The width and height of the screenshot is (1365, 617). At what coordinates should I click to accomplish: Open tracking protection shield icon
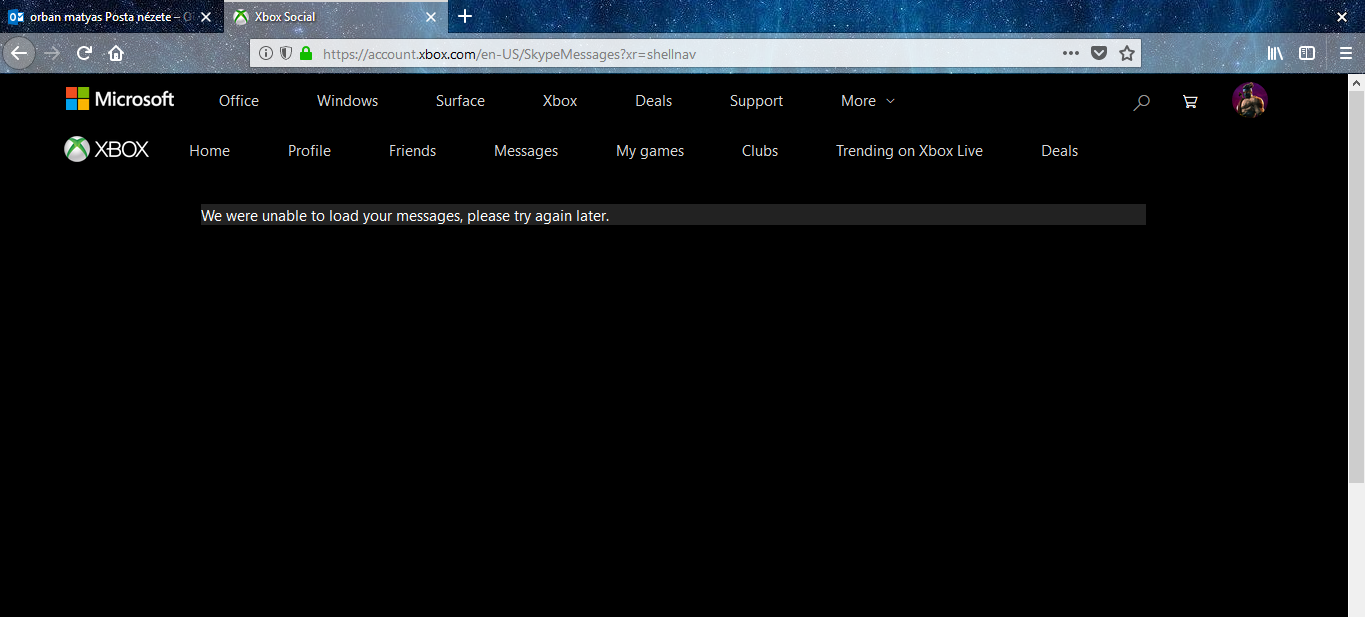click(x=286, y=53)
